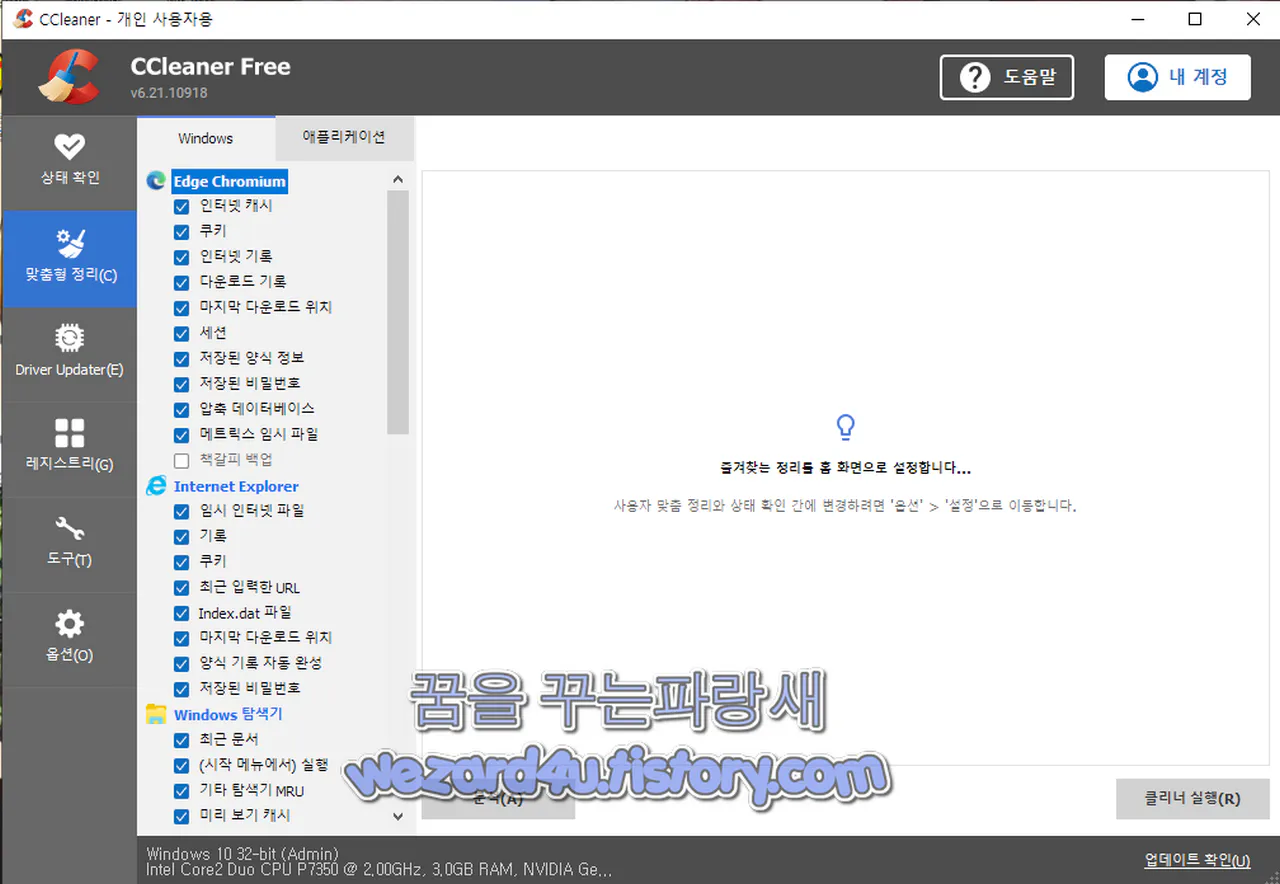Screen dimensions: 1280x884
Task: Uncheck 인터넷 기록 checkbox
Action: tap(181, 257)
